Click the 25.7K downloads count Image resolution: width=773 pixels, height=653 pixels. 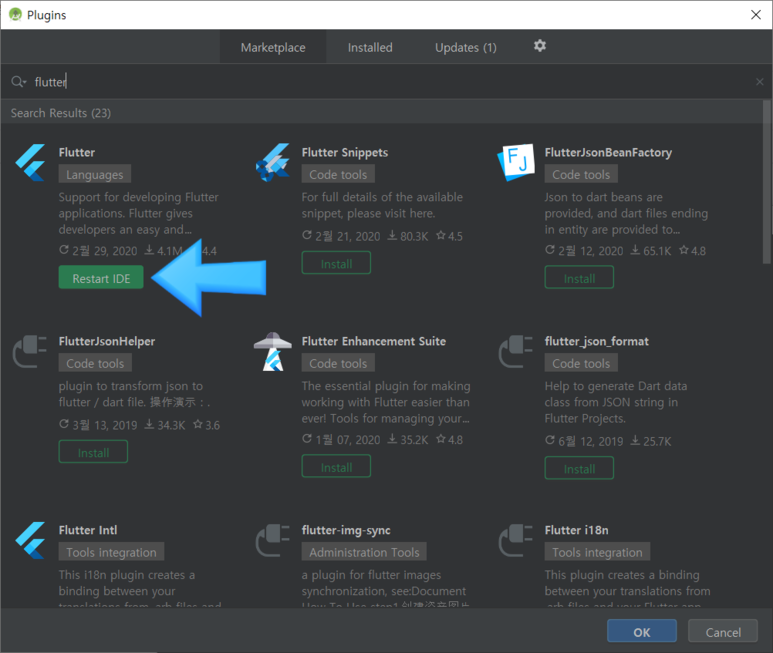(651, 441)
